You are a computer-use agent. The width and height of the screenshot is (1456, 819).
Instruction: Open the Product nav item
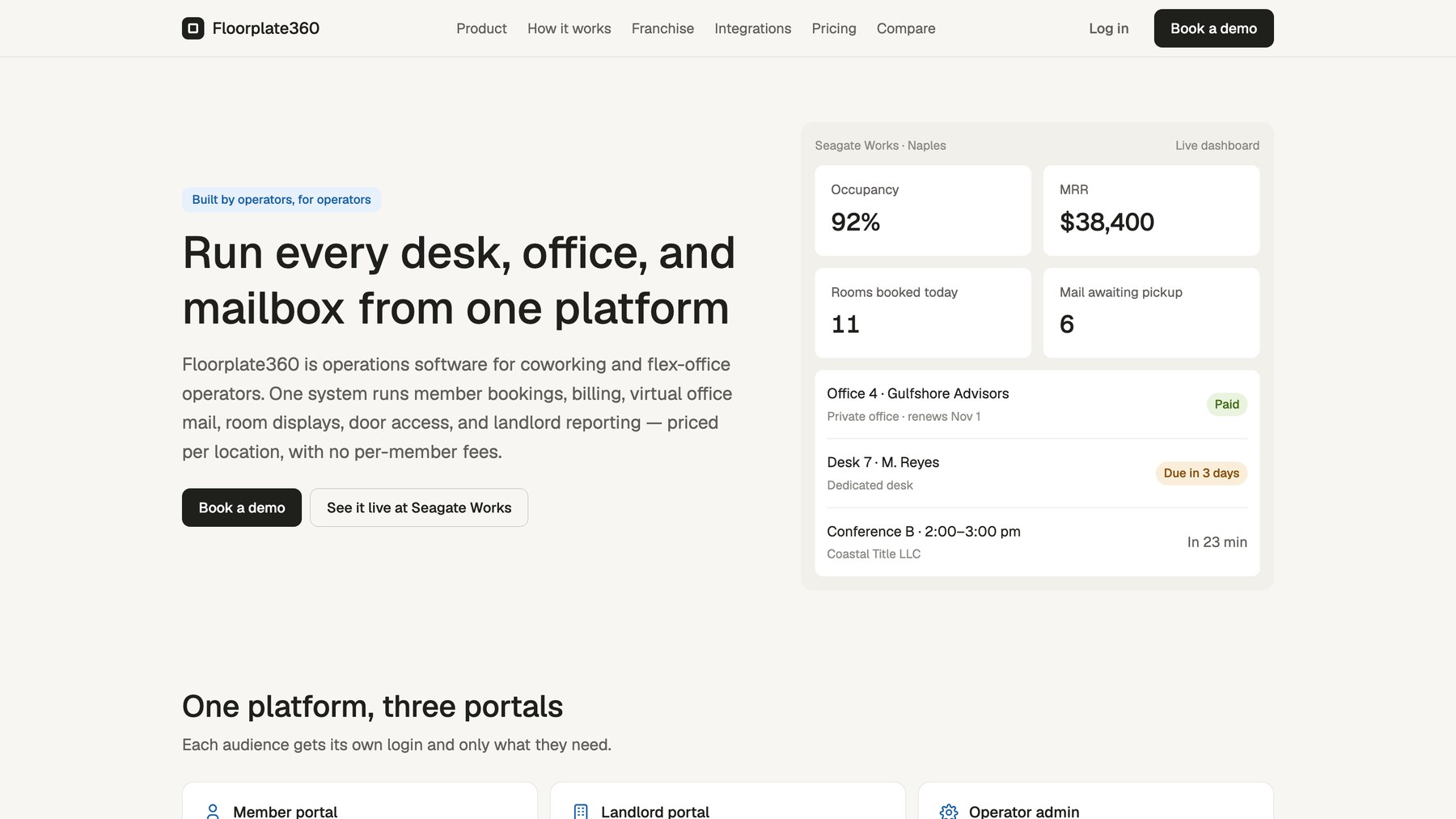pos(481,28)
